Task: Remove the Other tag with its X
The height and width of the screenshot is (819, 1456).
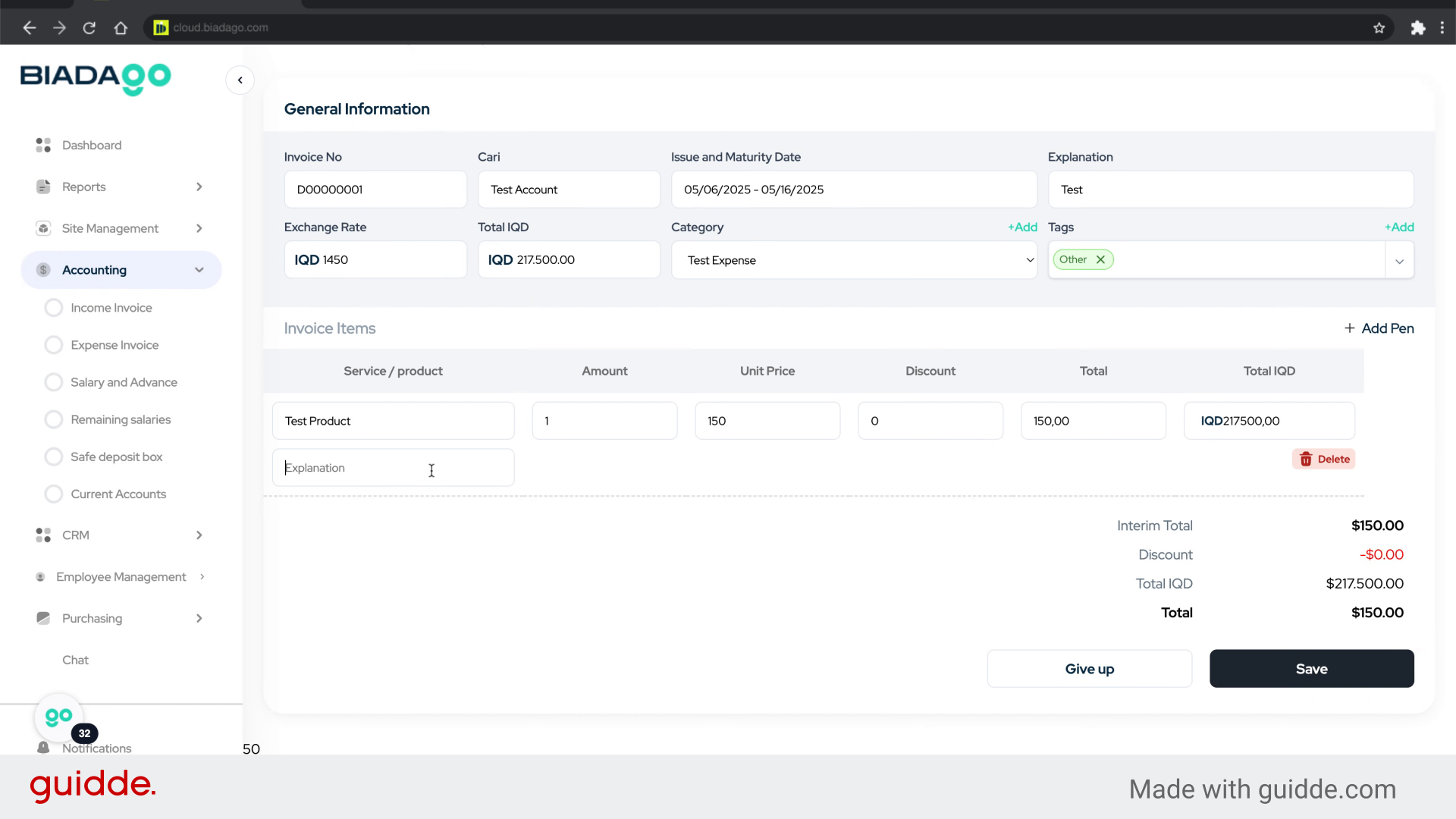Action: [1100, 259]
